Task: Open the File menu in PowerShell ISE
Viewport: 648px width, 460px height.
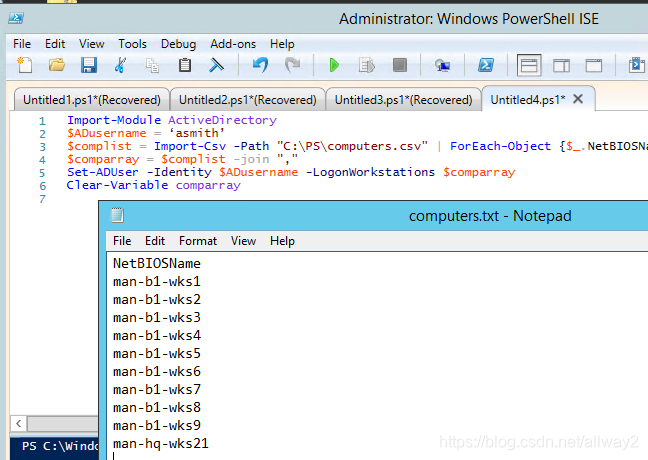Action: tap(22, 44)
